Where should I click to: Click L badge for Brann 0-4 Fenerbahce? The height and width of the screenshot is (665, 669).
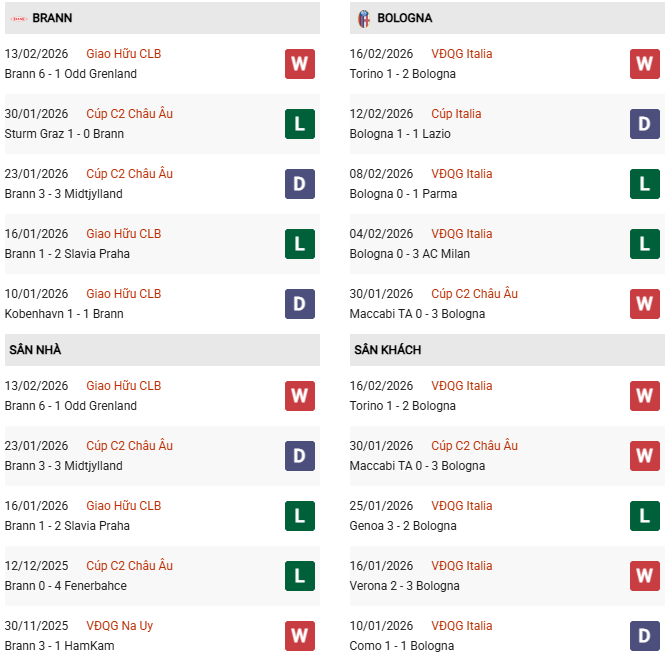click(x=299, y=576)
